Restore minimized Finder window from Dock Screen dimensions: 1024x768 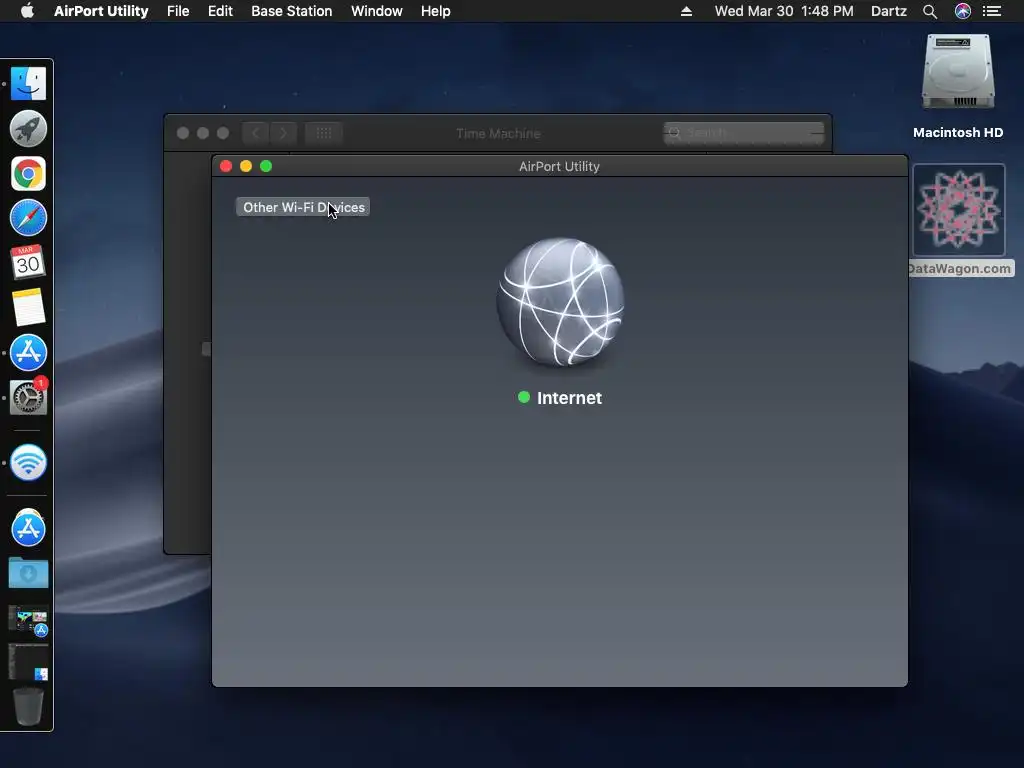pos(28,662)
